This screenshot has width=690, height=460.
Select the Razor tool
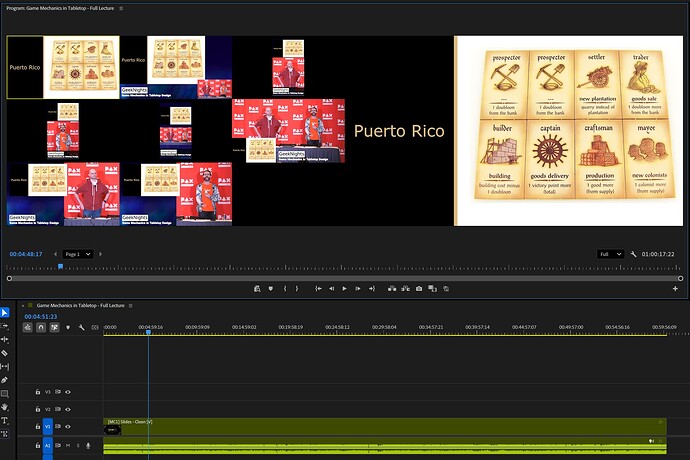(4, 353)
